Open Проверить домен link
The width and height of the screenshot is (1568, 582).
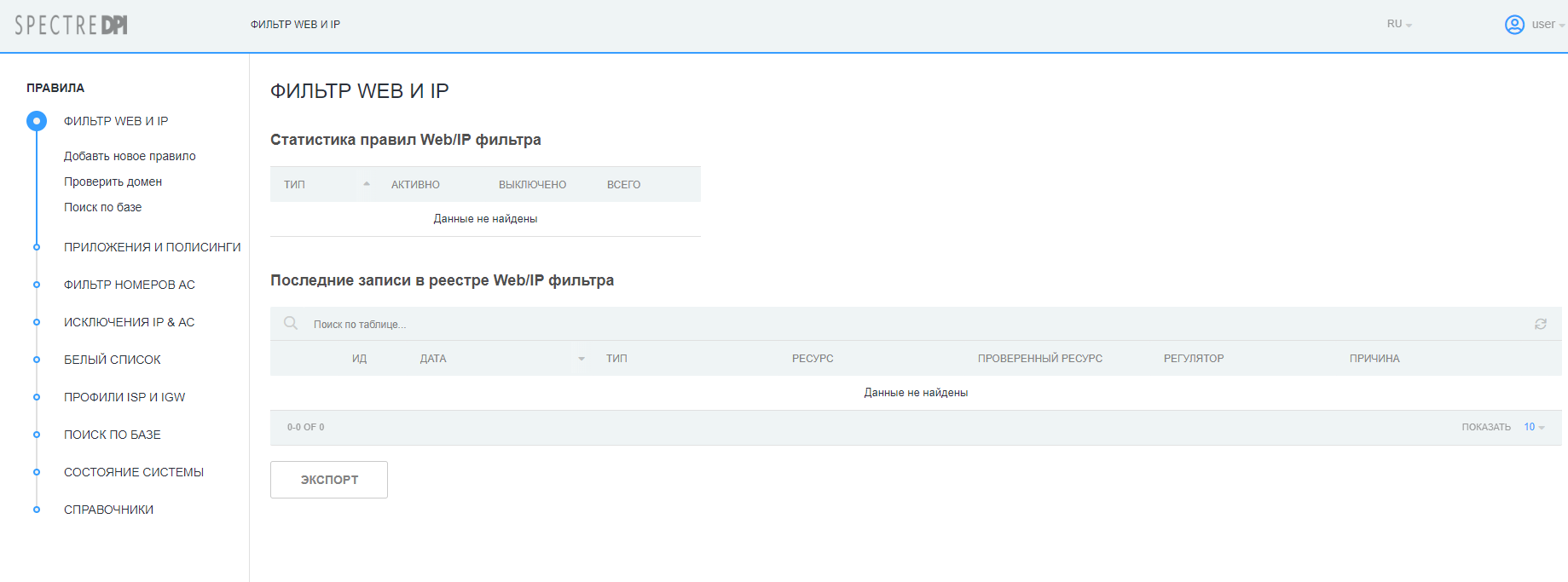(x=113, y=182)
